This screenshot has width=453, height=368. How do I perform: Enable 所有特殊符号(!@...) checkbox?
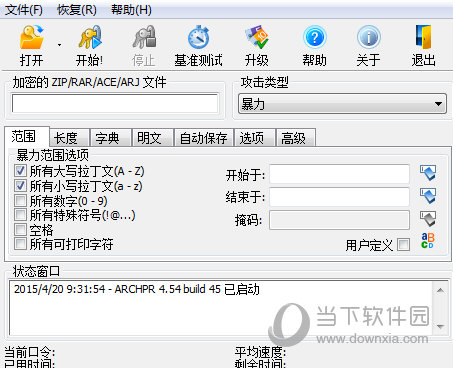20,215
